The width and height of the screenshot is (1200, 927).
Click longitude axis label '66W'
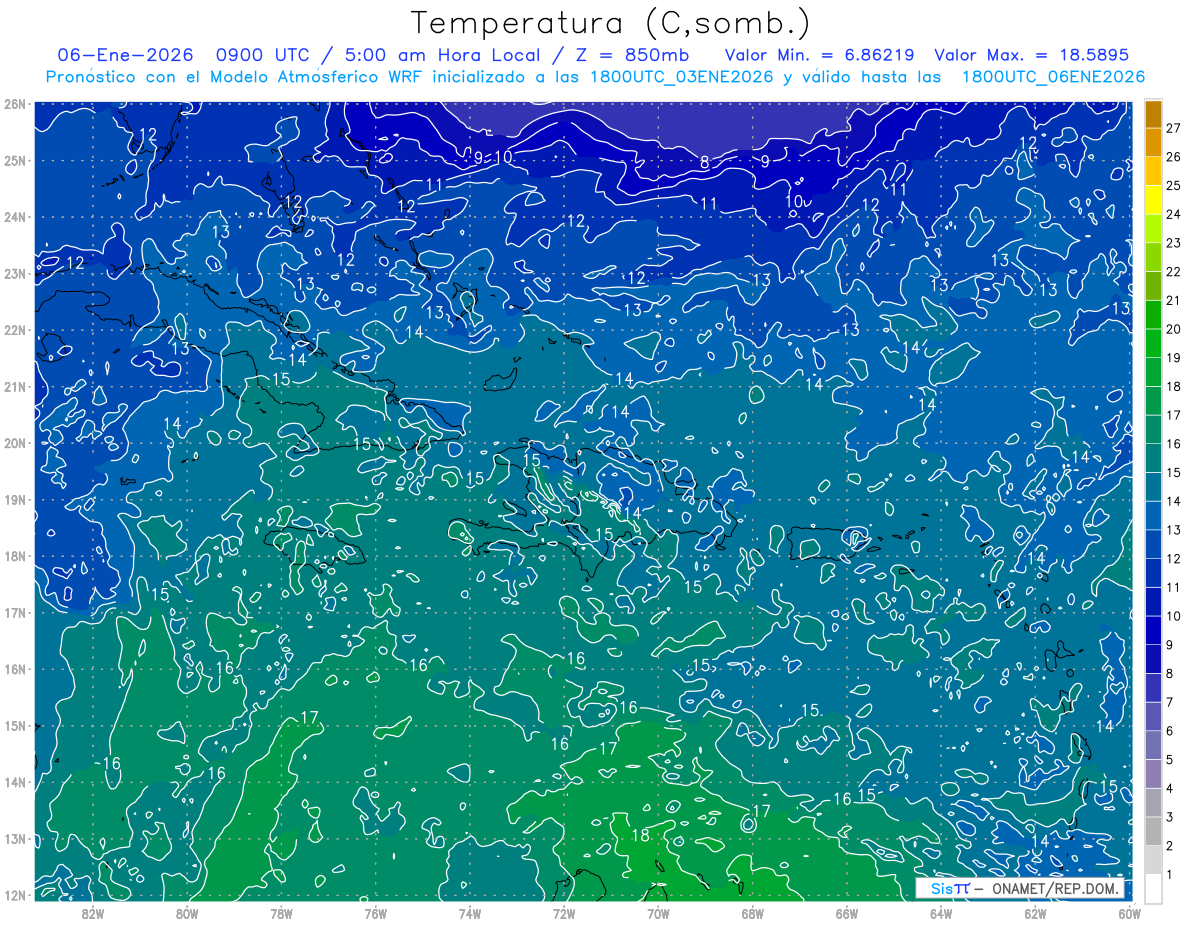pos(847,913)
